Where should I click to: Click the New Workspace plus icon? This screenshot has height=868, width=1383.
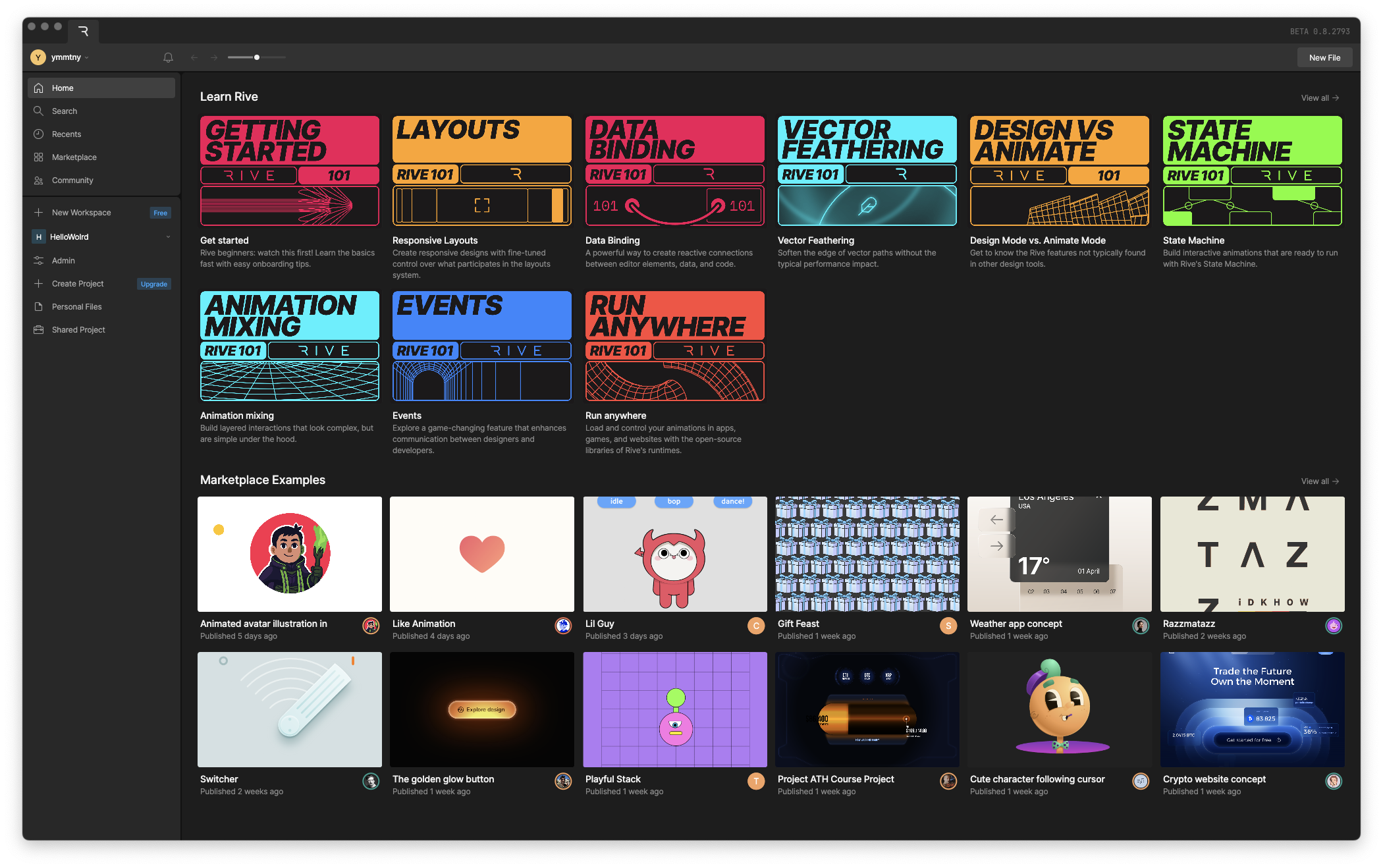(39, 212)
